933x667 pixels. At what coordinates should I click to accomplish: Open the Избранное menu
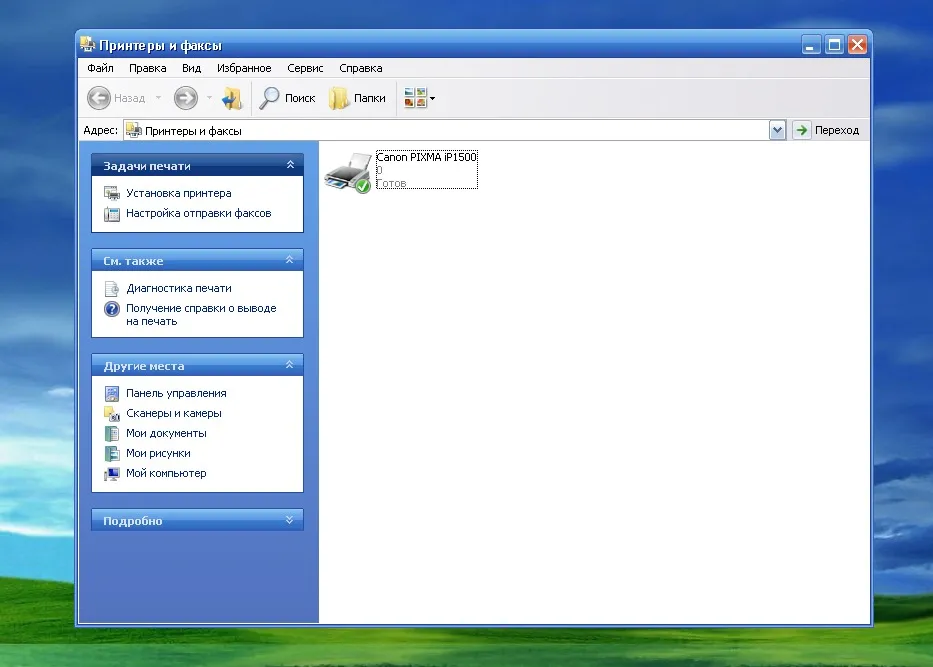click(x=244, y=68)
